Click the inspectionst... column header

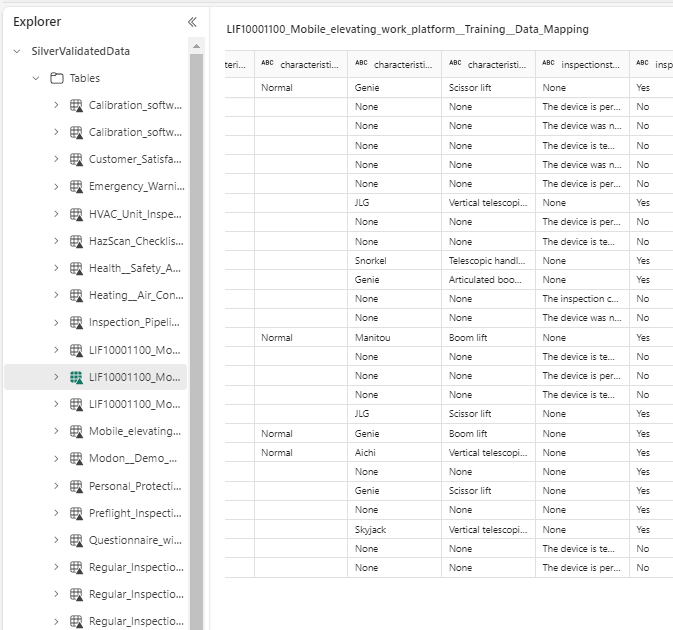click(580, 64)
